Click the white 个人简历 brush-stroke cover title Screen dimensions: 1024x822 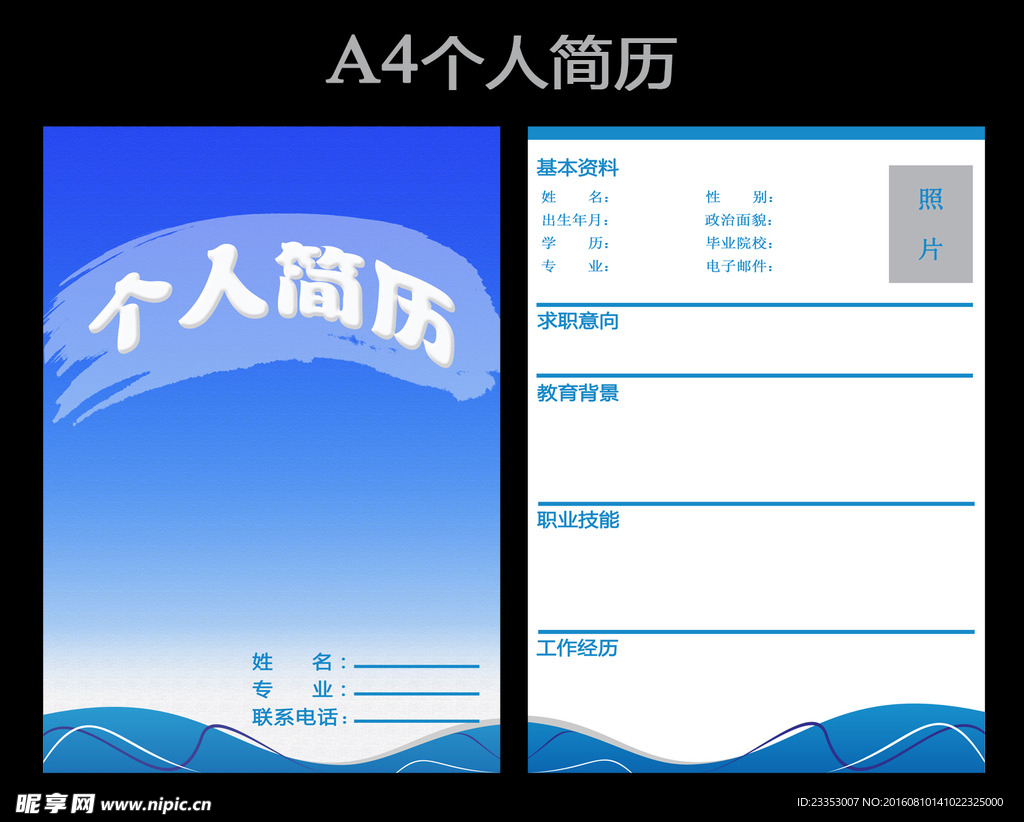(272, 302)
